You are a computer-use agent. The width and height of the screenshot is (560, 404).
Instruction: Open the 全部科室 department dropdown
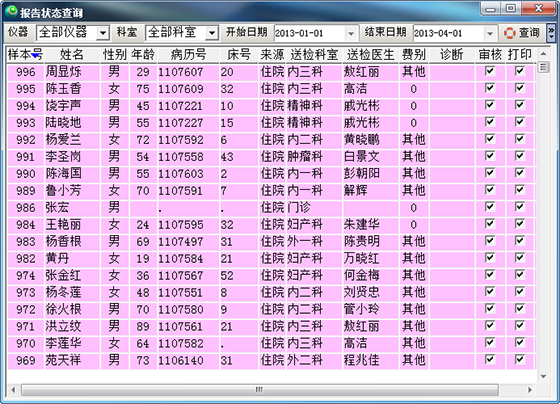pyautogui.click(x=212, y=33)
